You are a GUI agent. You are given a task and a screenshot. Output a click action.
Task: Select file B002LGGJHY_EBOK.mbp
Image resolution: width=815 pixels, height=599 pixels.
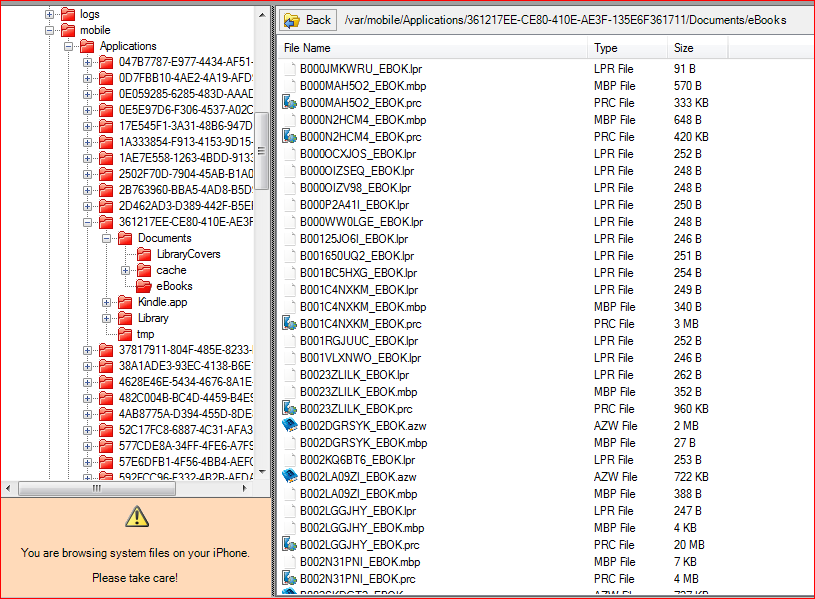pos(362,528)
